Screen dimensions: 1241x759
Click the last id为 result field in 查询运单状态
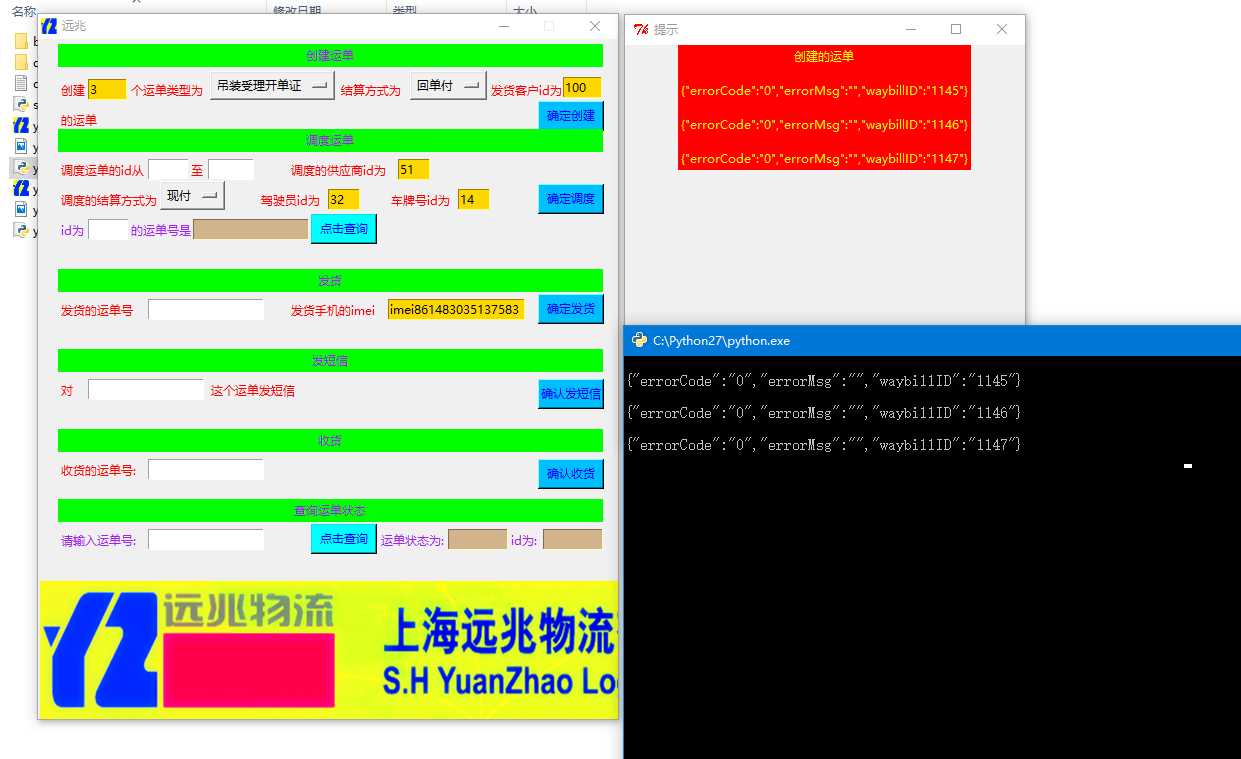pos(572,539)
